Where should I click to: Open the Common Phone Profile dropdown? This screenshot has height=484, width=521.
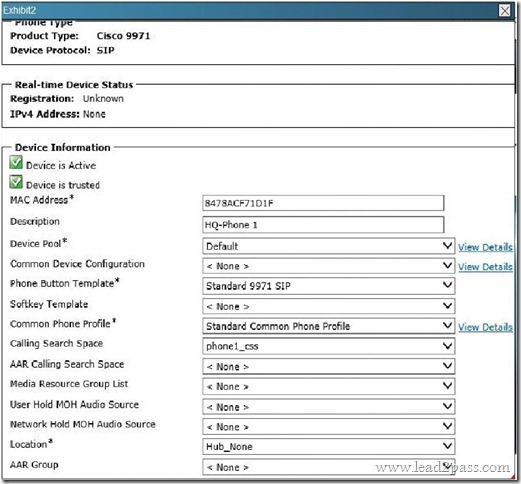click(x=328, y=326)
